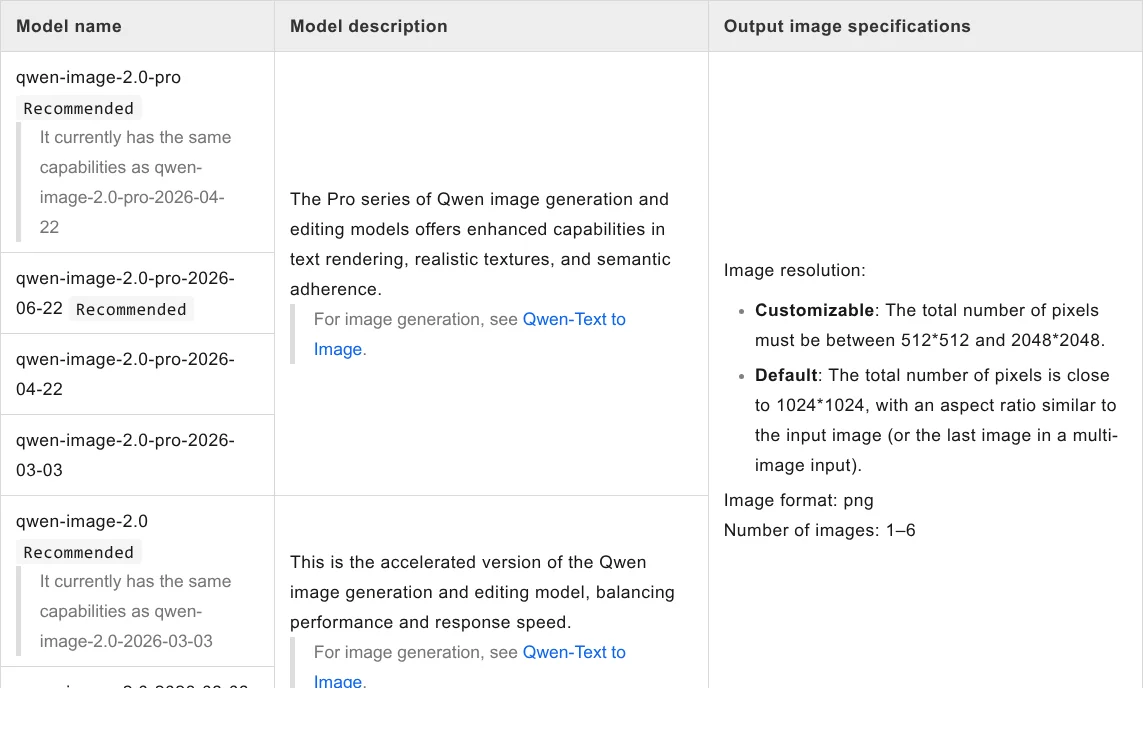Click the "qwen-image-2.0" model name
This screenshot has width=1143, height=749.
pyautogui.click(x=82, y=521)
